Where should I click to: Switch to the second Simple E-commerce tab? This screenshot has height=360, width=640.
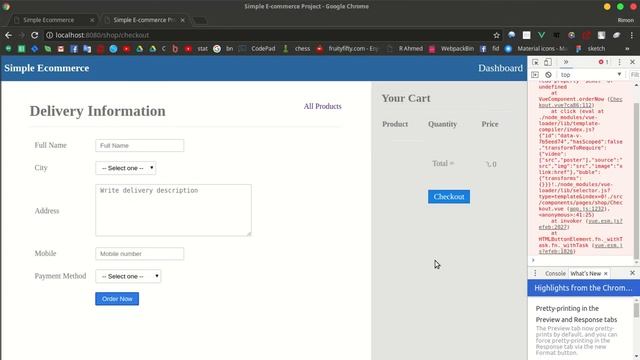143,20
